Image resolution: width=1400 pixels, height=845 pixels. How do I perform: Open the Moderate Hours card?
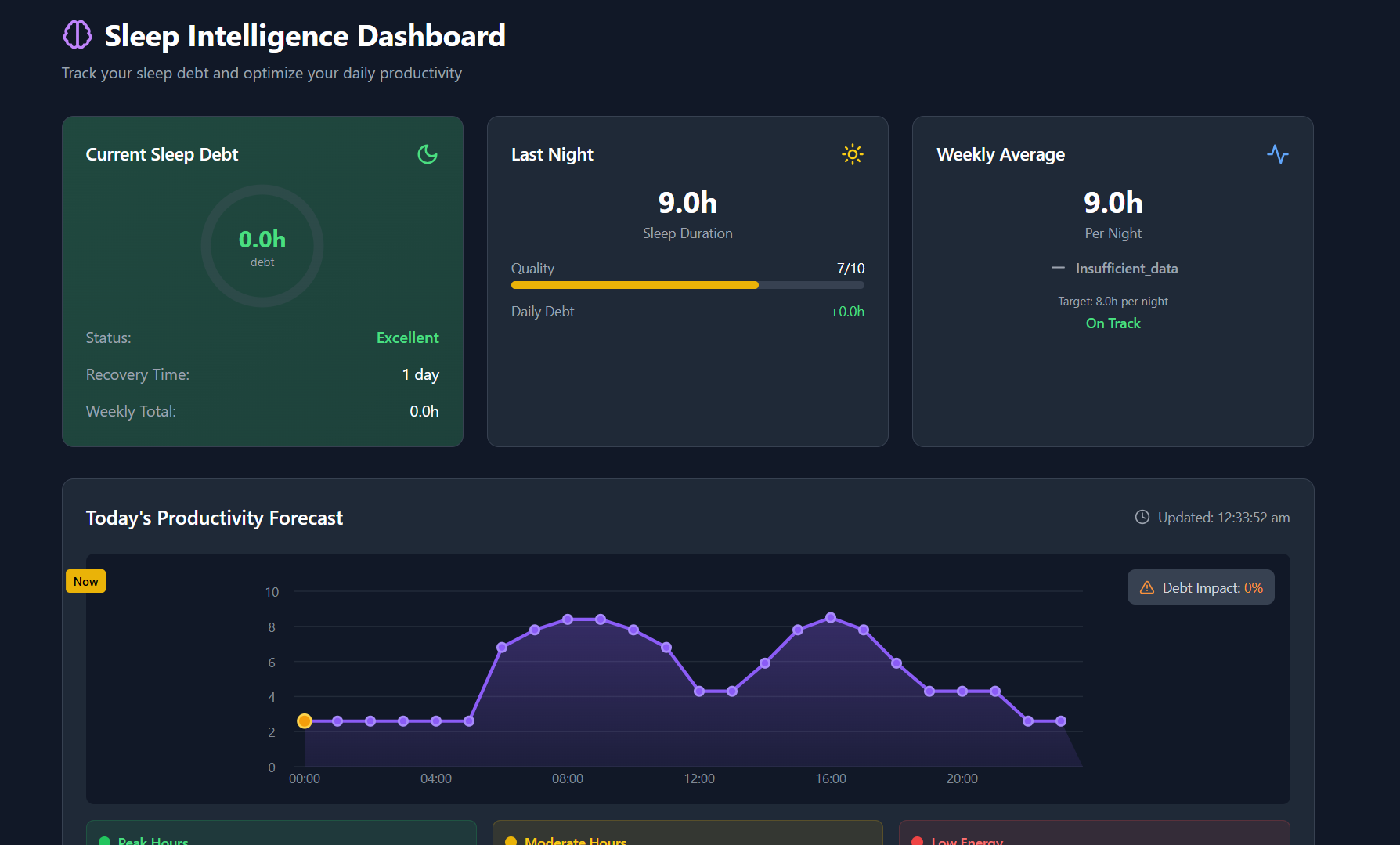point(687,833)
